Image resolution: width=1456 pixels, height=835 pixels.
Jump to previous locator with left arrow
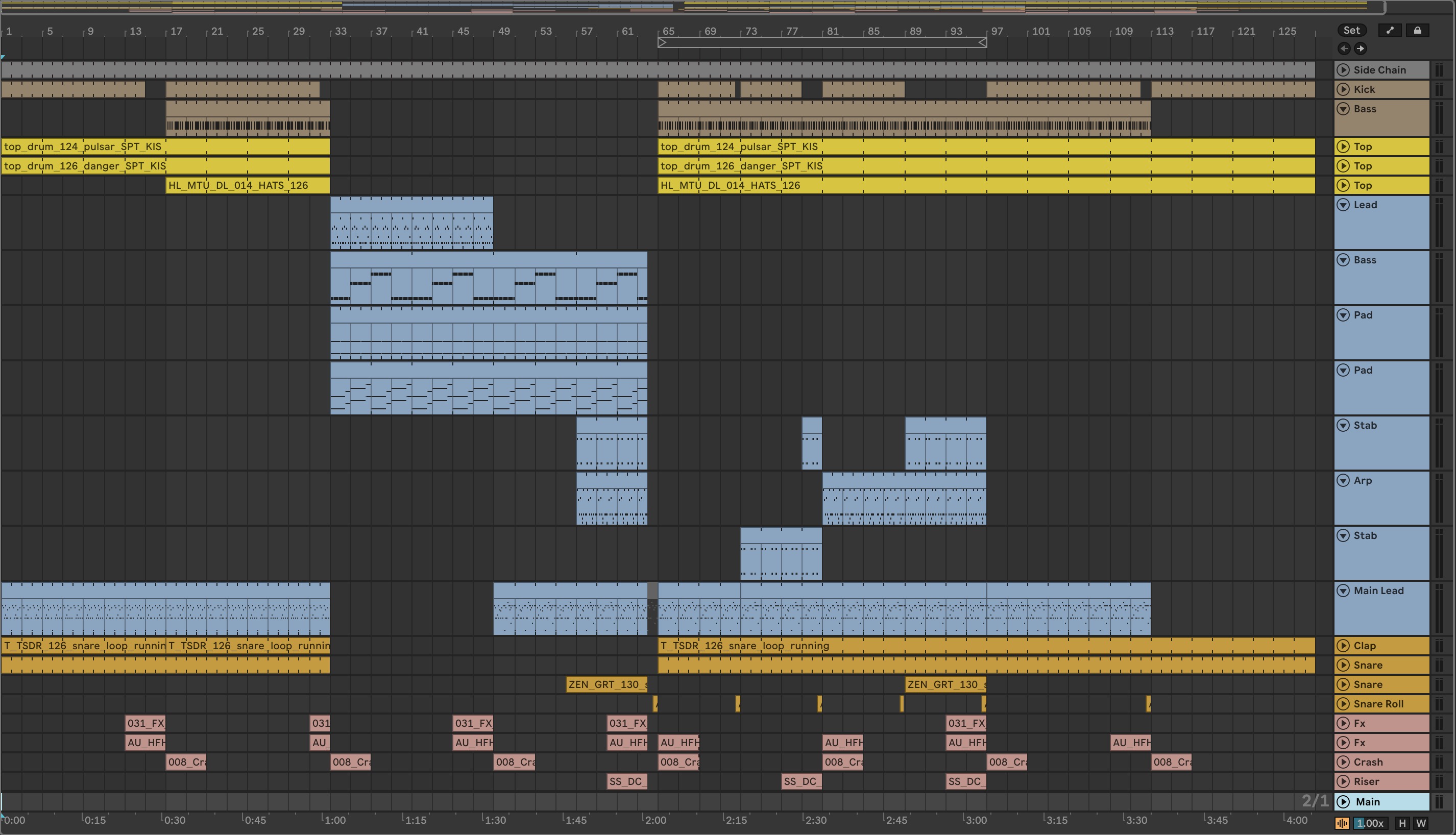[x=1344, y=48]
